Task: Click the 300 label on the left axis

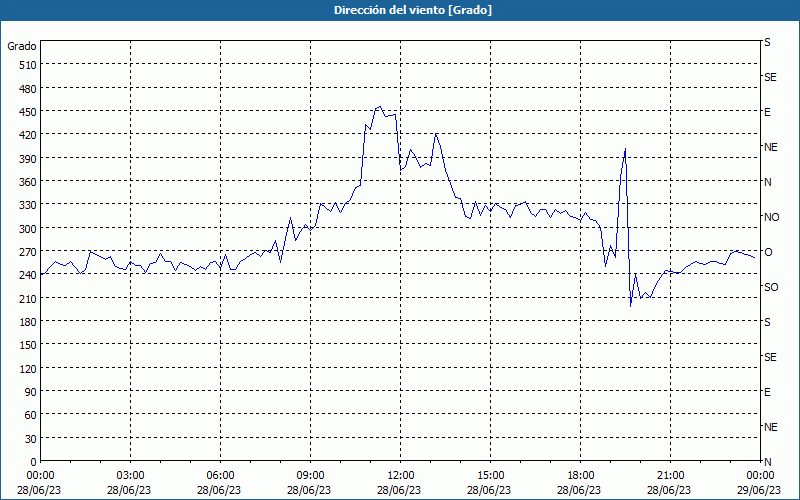Action: (x=28, y=229)
